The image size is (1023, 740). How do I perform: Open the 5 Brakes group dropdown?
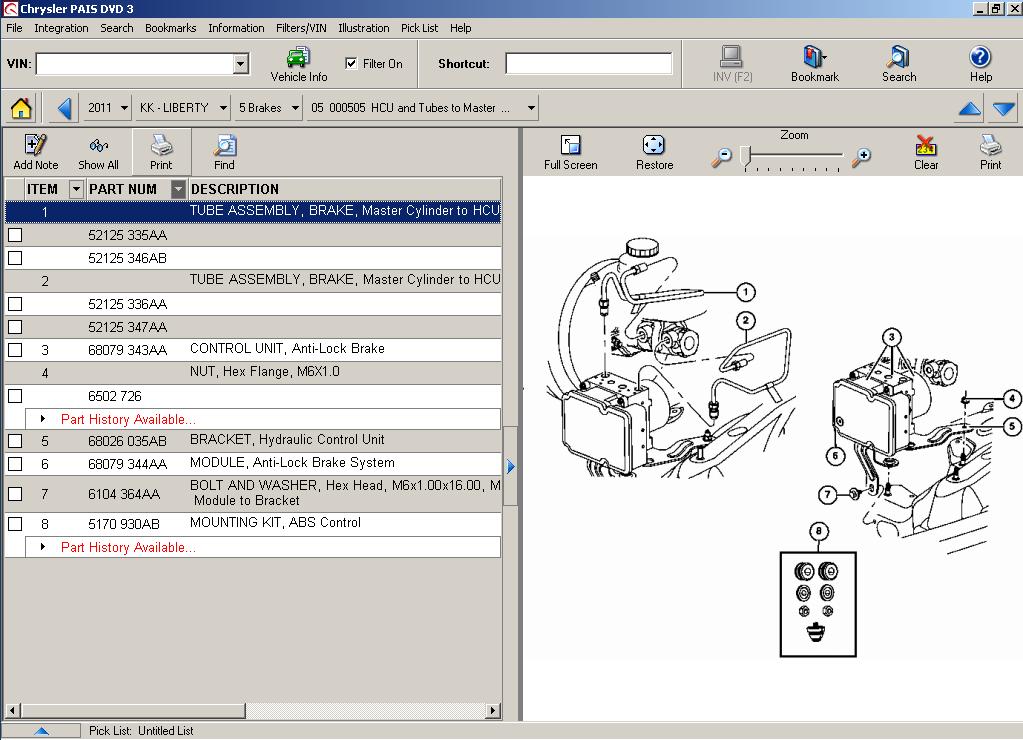point(295,108)
